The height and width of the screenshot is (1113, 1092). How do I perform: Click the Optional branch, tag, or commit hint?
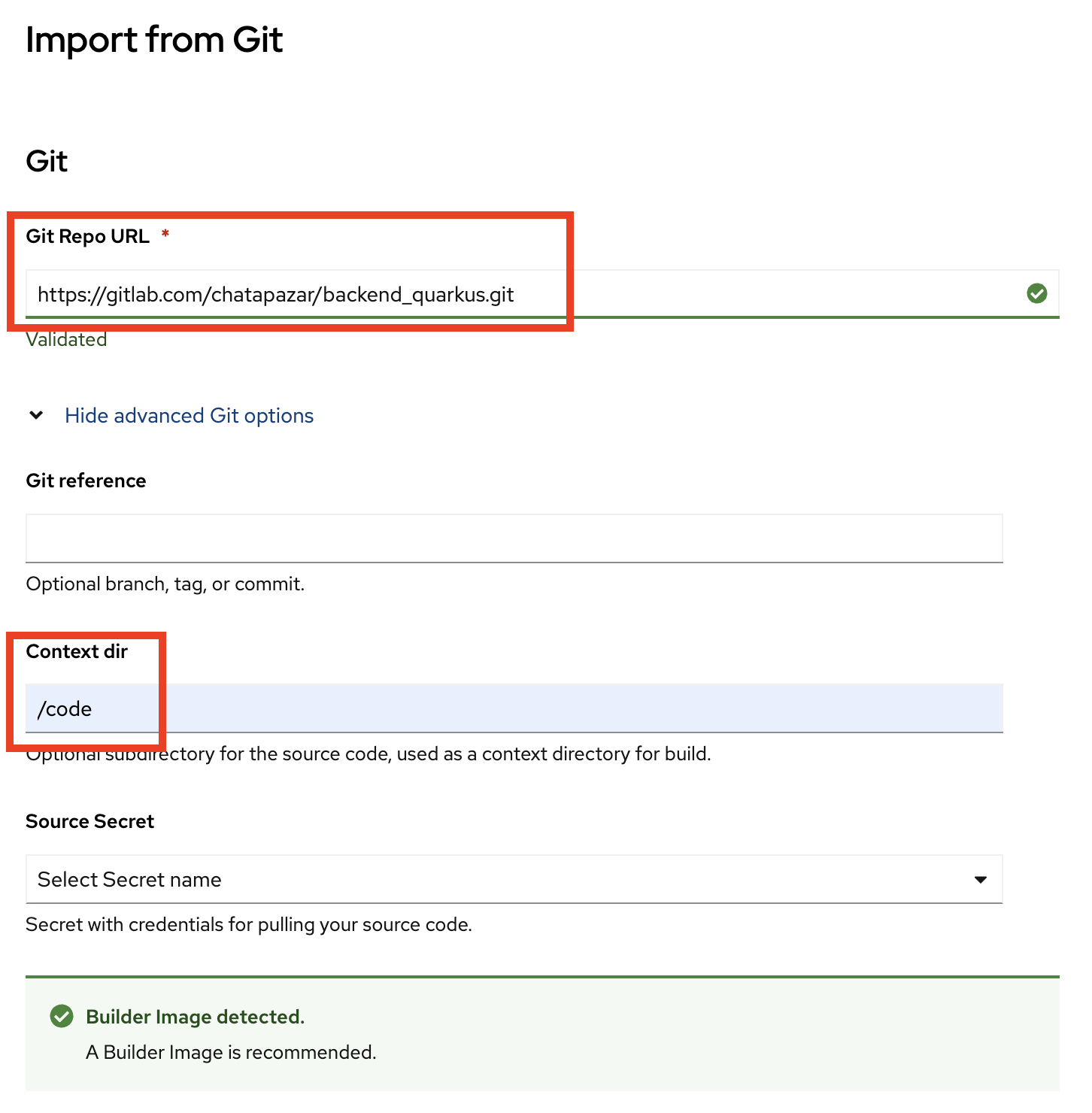click(165, 584)
